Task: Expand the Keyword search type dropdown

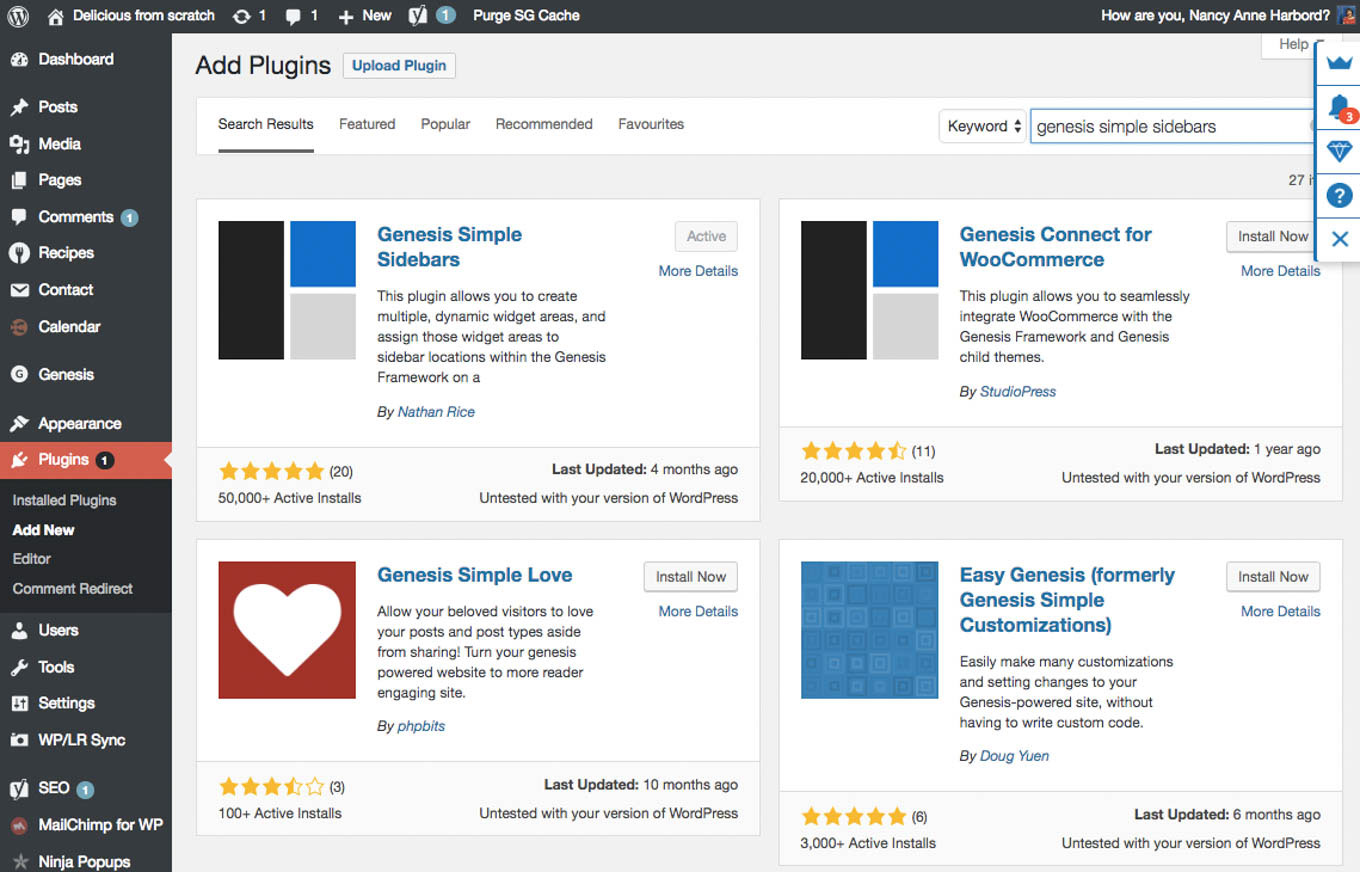Action: (984, 126)
